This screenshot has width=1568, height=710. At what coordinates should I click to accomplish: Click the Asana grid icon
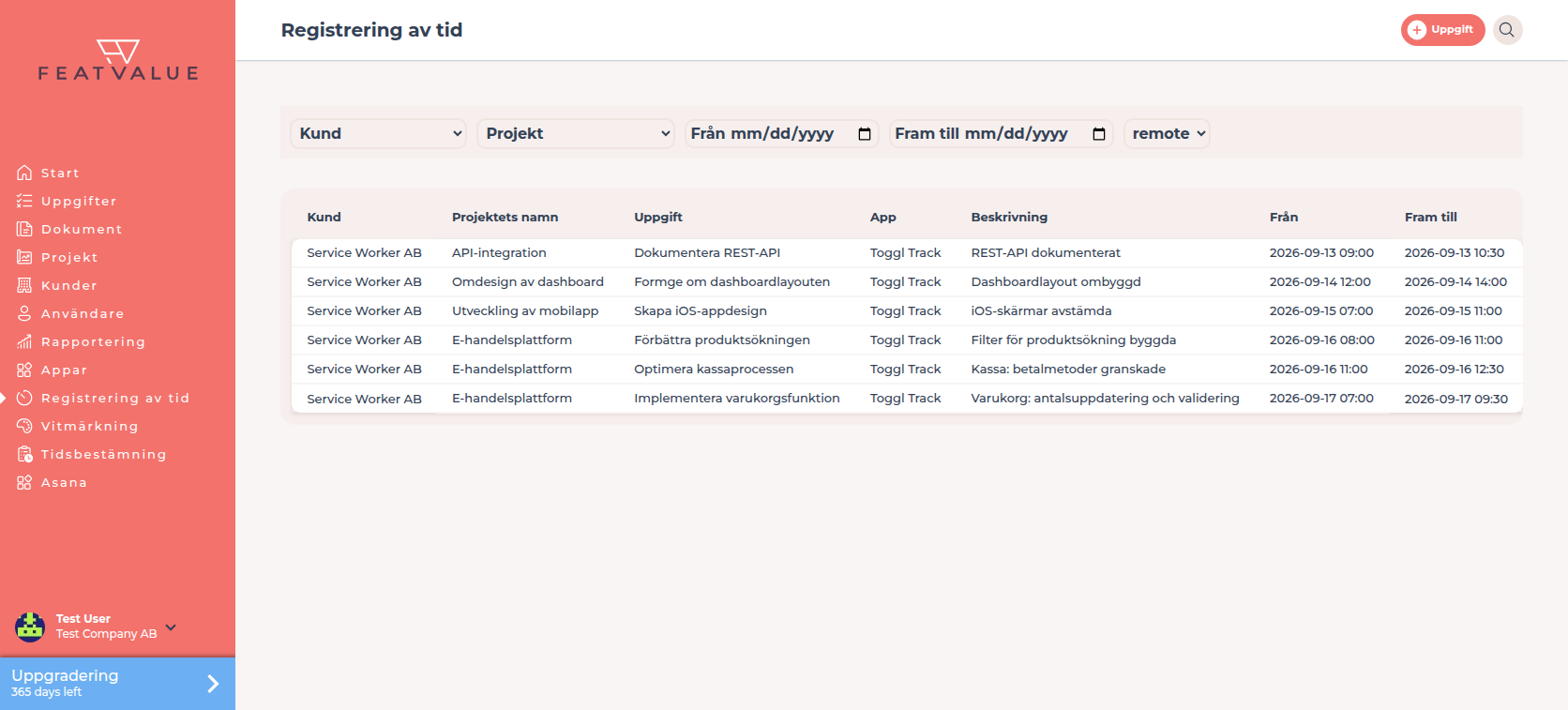pyautogui.click(x=24, y=482)
